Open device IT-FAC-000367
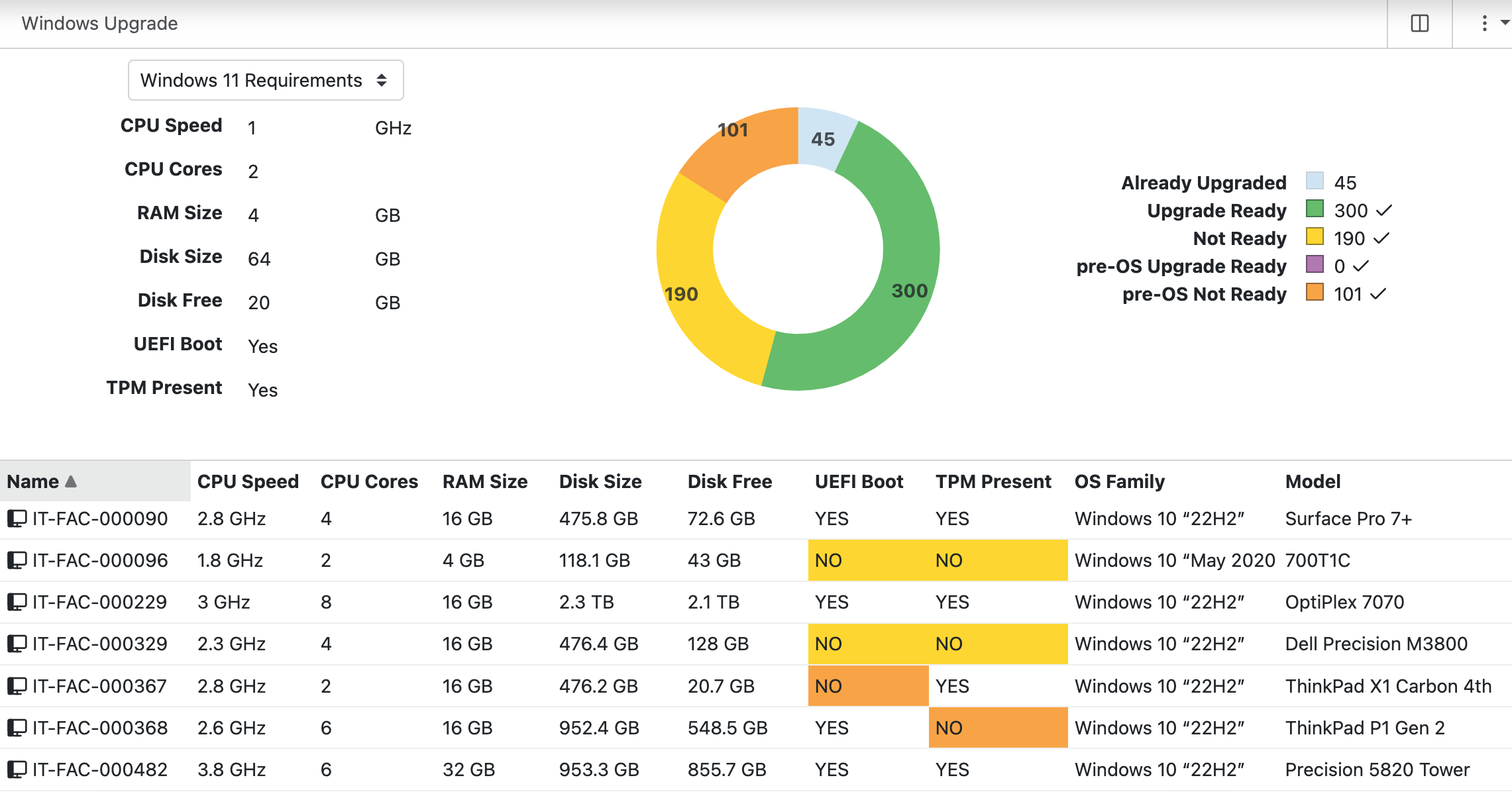1512x792 pixels. click(100, 686)
